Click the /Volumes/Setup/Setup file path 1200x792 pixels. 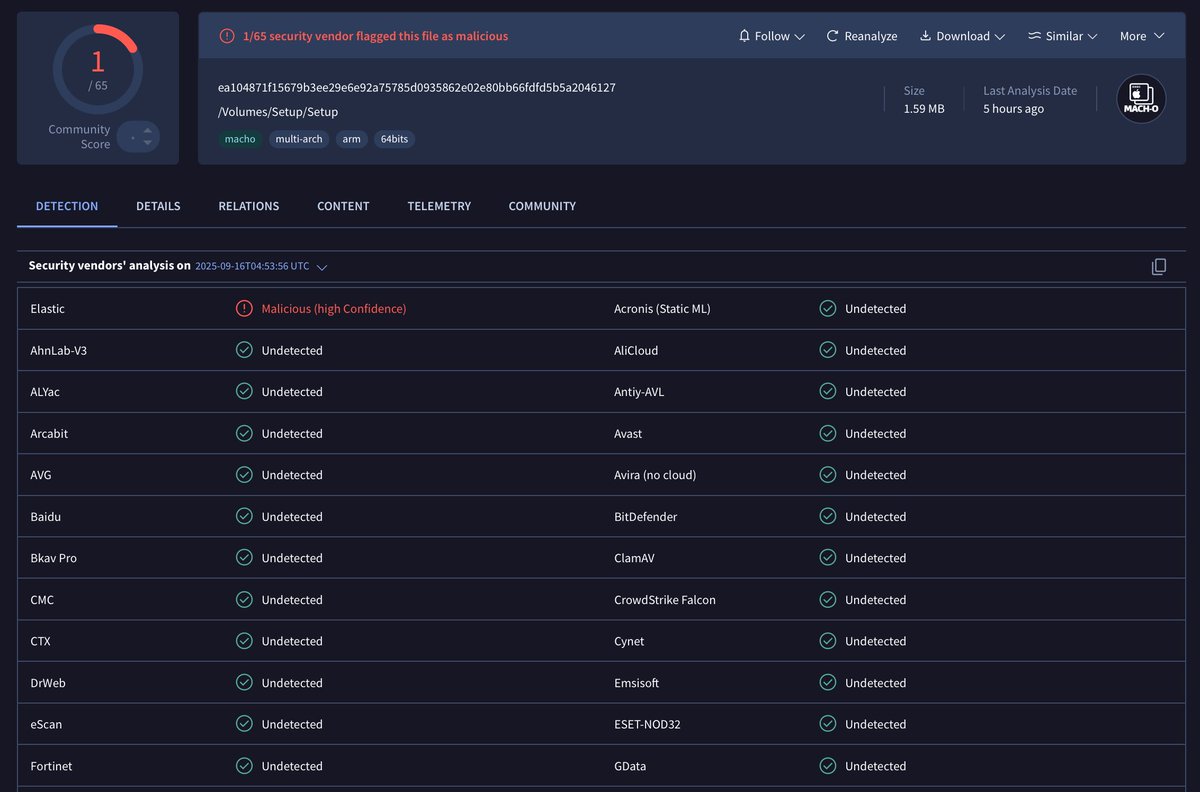pos(278,112)
